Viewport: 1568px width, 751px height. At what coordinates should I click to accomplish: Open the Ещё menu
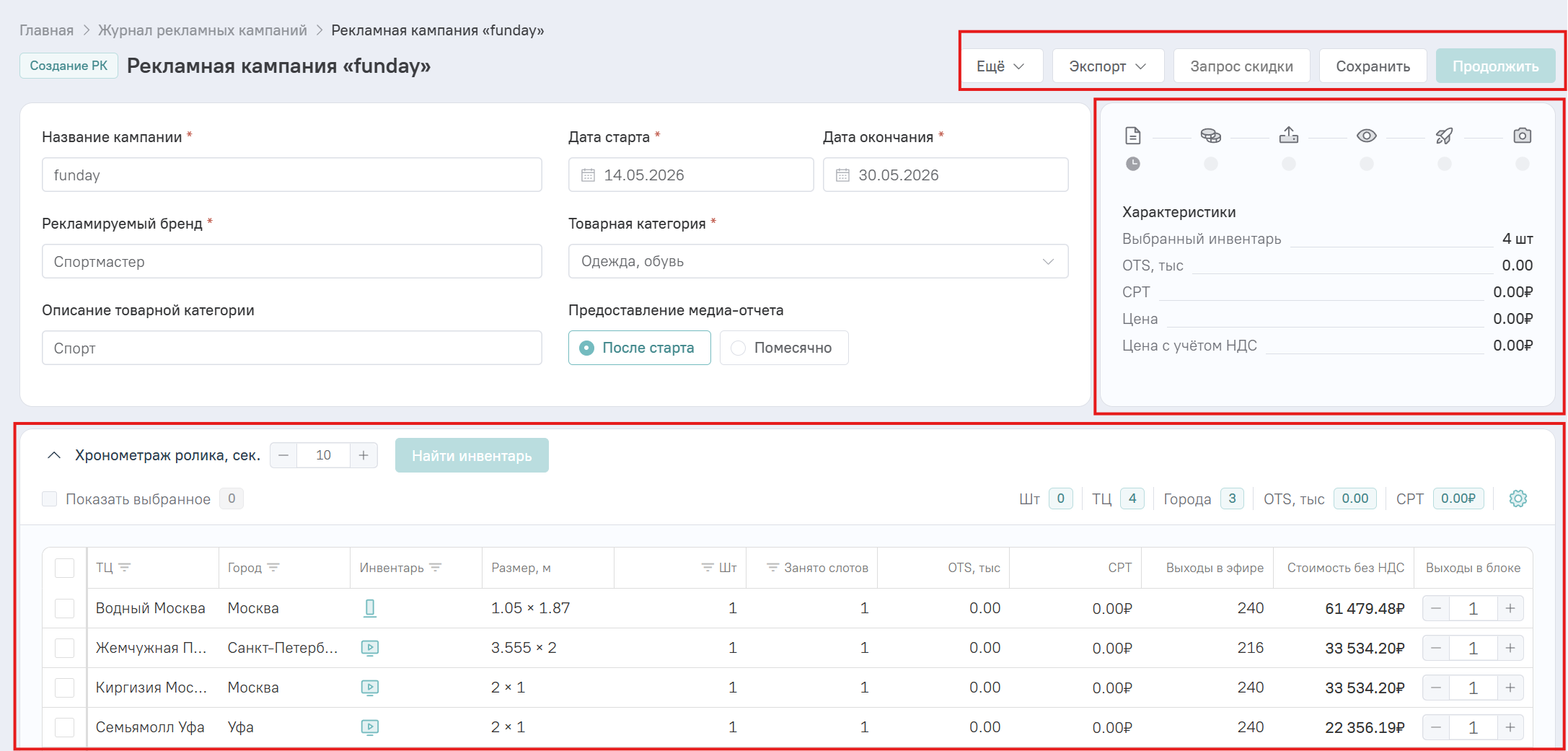tap(1002, 66)
